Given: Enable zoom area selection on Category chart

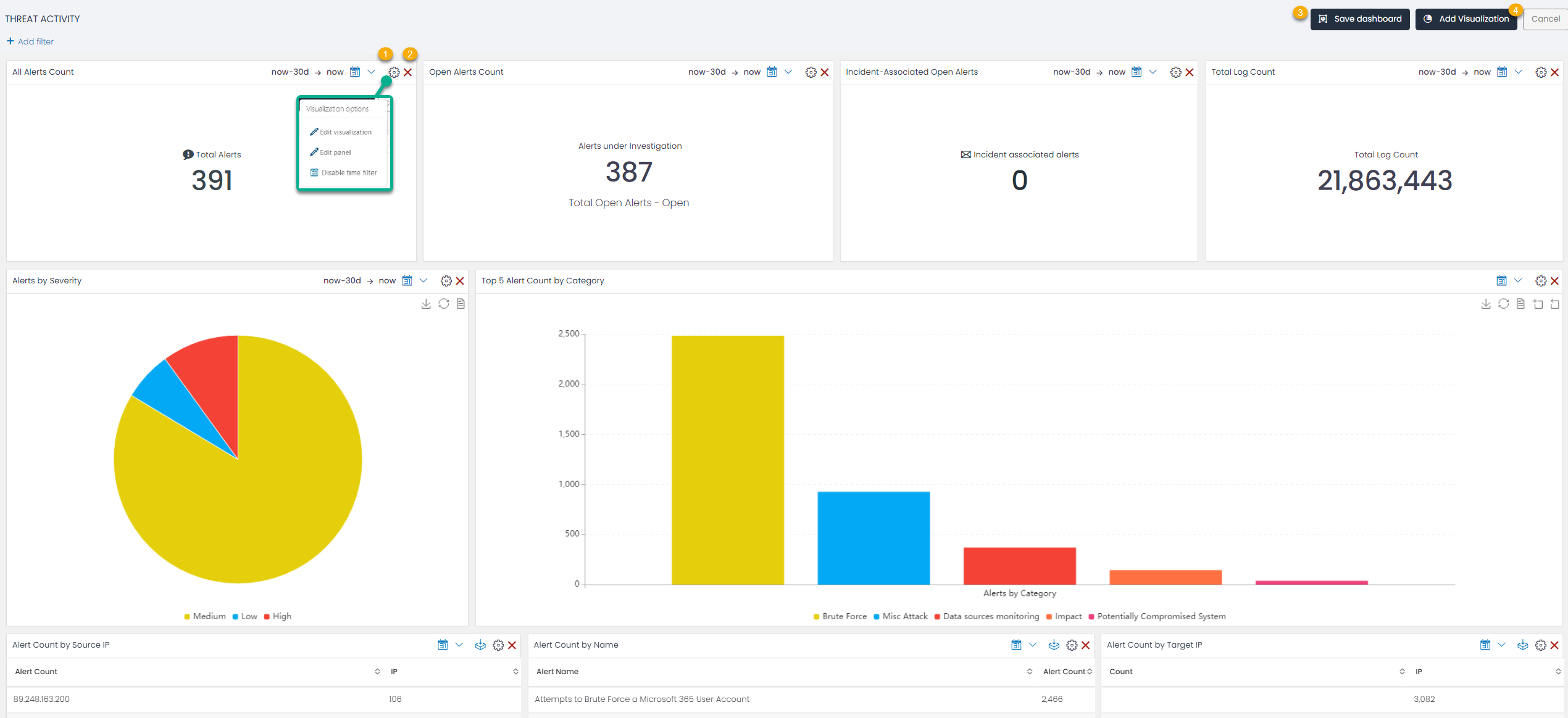Looking at the screenshot, I should (1538, 304).
